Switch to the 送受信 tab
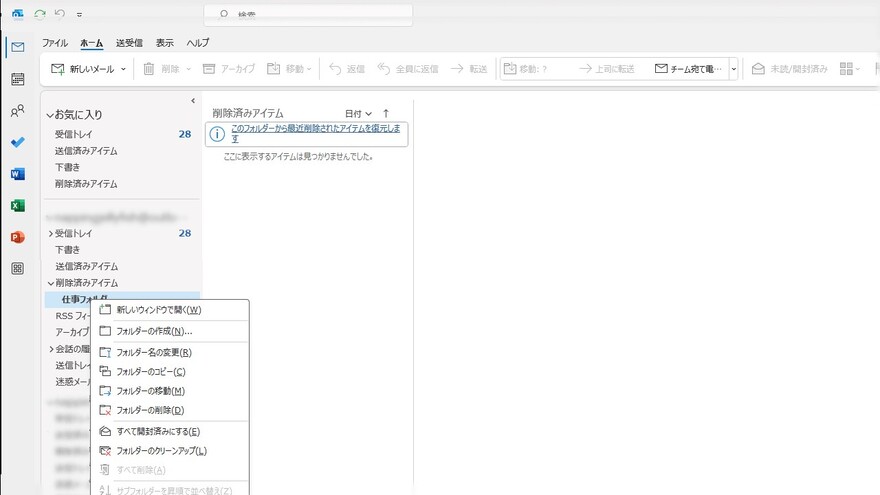 point(129,43)
